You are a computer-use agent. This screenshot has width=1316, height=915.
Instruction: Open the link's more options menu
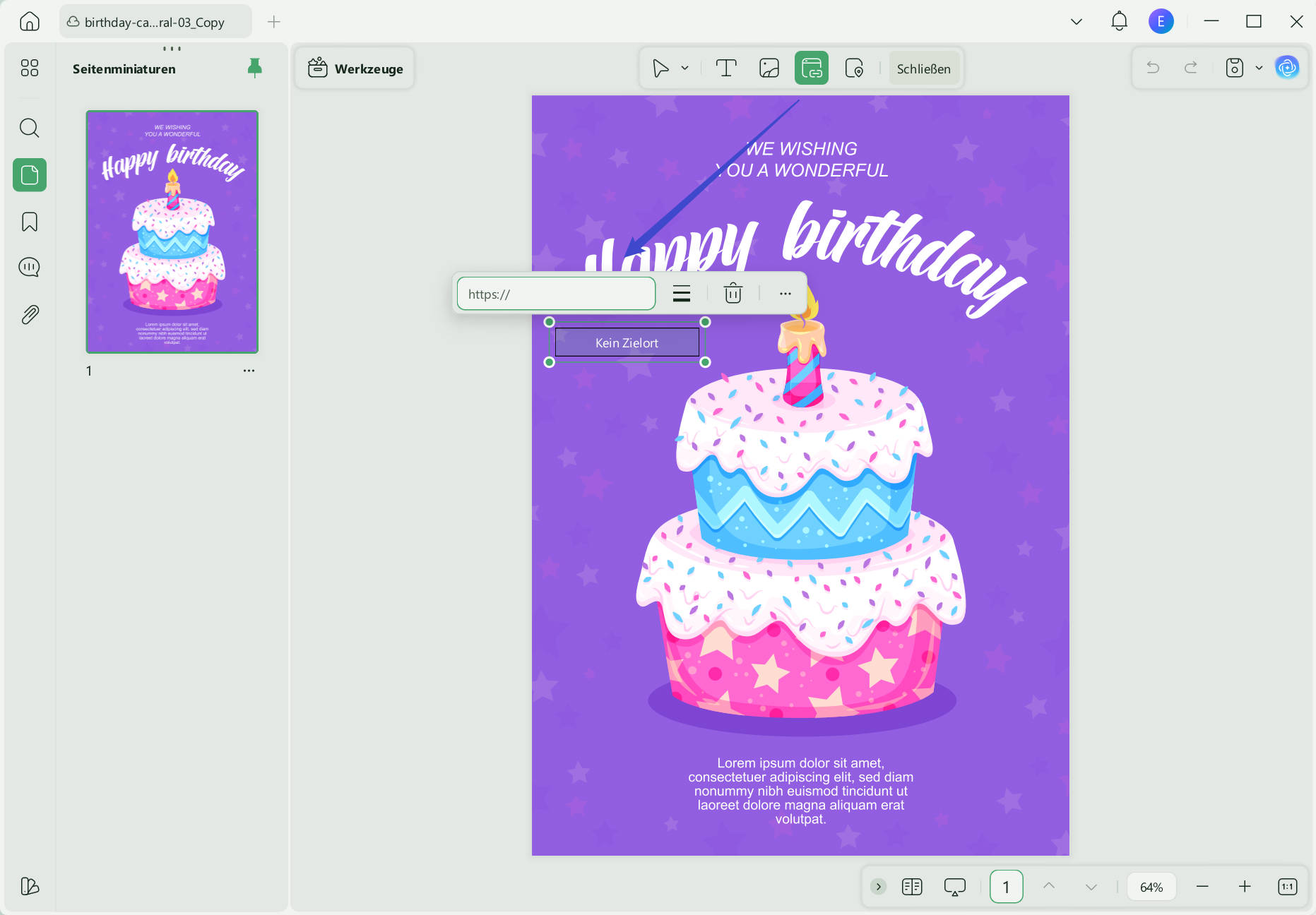[x=785, y=293]
